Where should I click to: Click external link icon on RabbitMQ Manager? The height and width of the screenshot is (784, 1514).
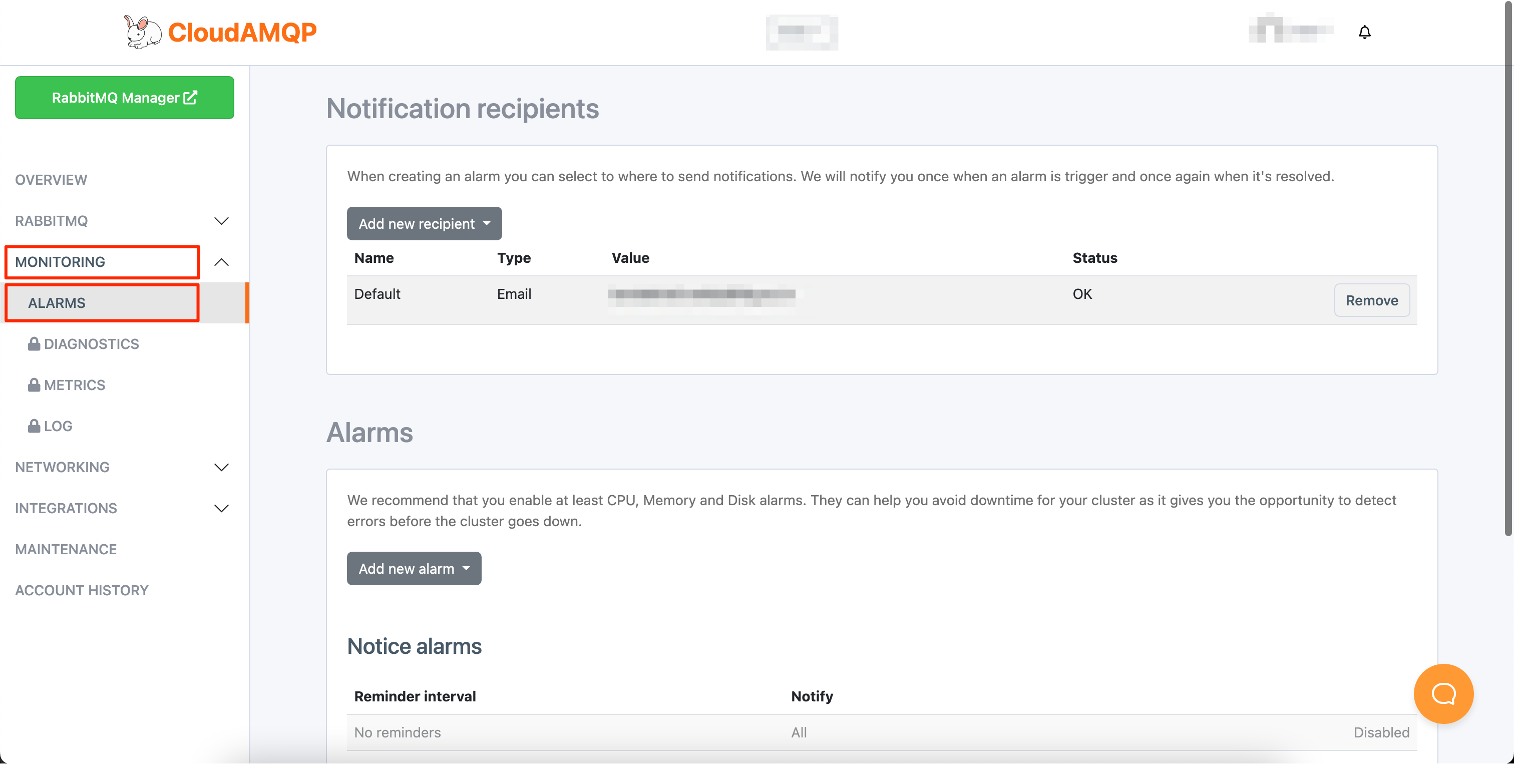[x=190, y=98]
